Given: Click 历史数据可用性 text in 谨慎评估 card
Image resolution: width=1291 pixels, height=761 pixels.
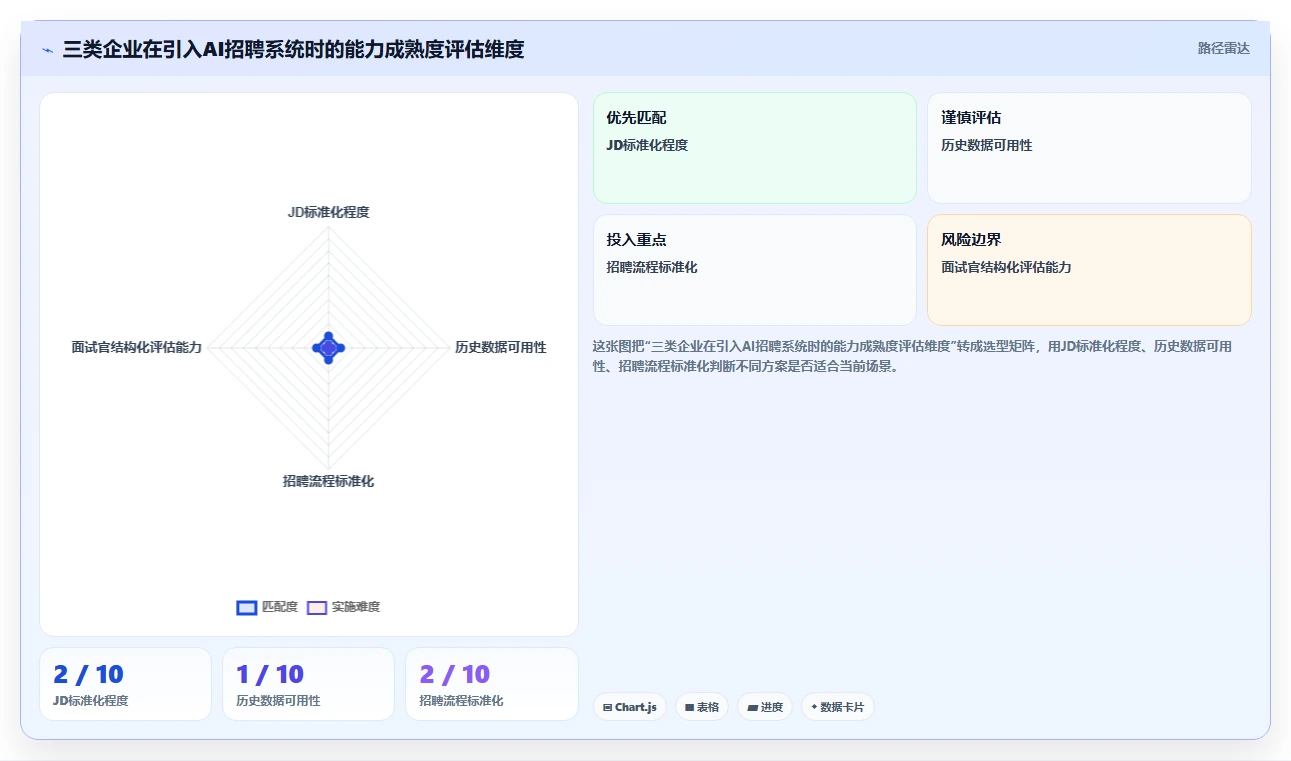Looking at the screenshot, I should pyautogui.click(x=987, y=145).
